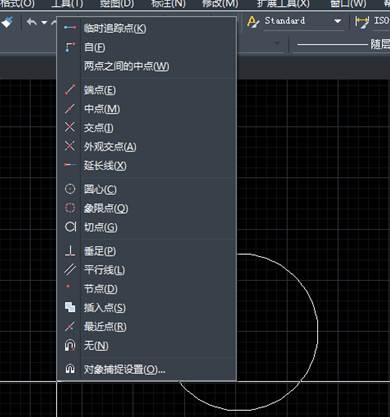390x417 pixels.
Task: Select 垂足(P) perpendicular snap entry
Action: click(x=147, y=251)
